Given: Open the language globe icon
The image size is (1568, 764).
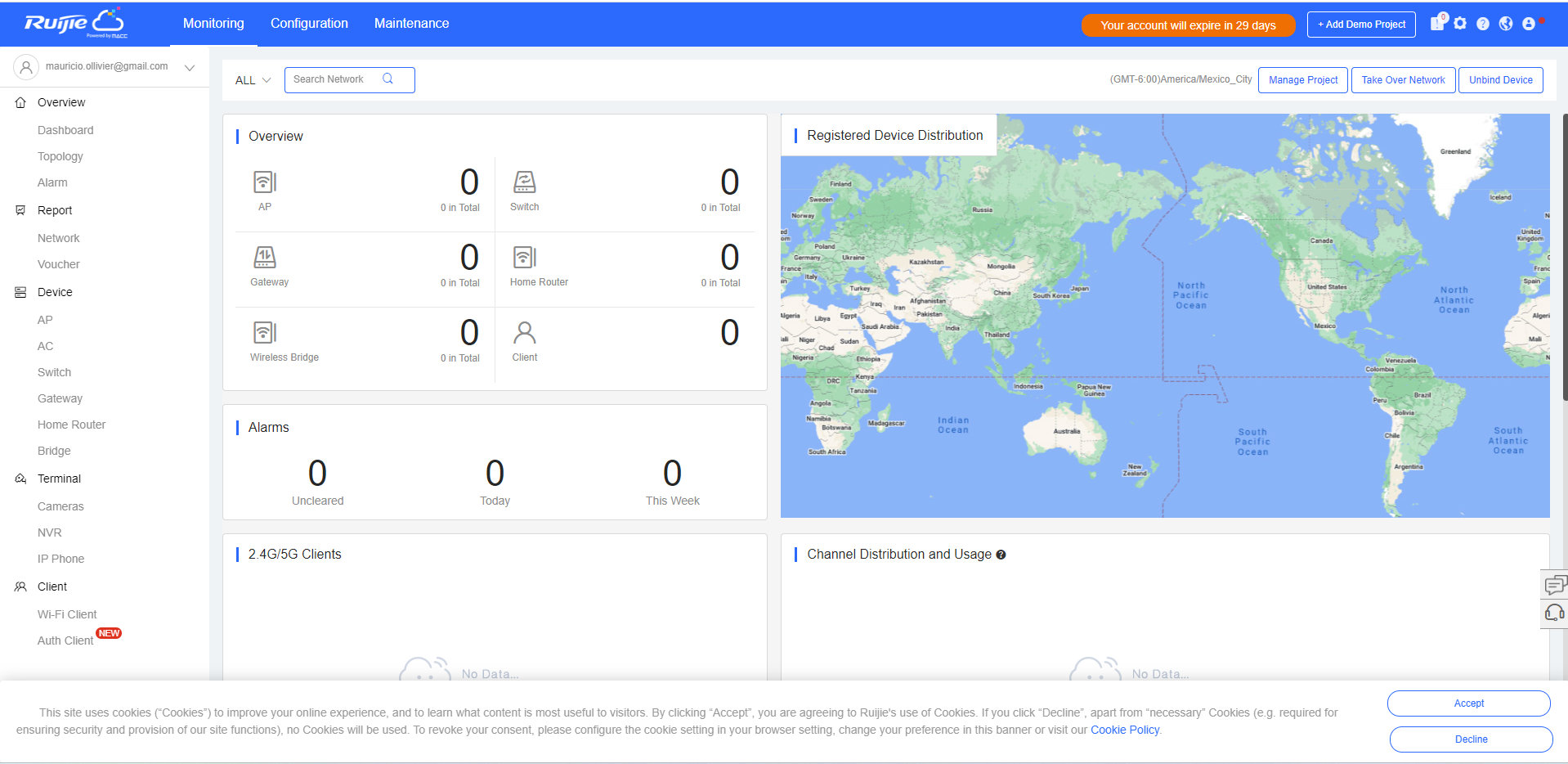Looking at the screenshot, I should [x=1506, y=24].
